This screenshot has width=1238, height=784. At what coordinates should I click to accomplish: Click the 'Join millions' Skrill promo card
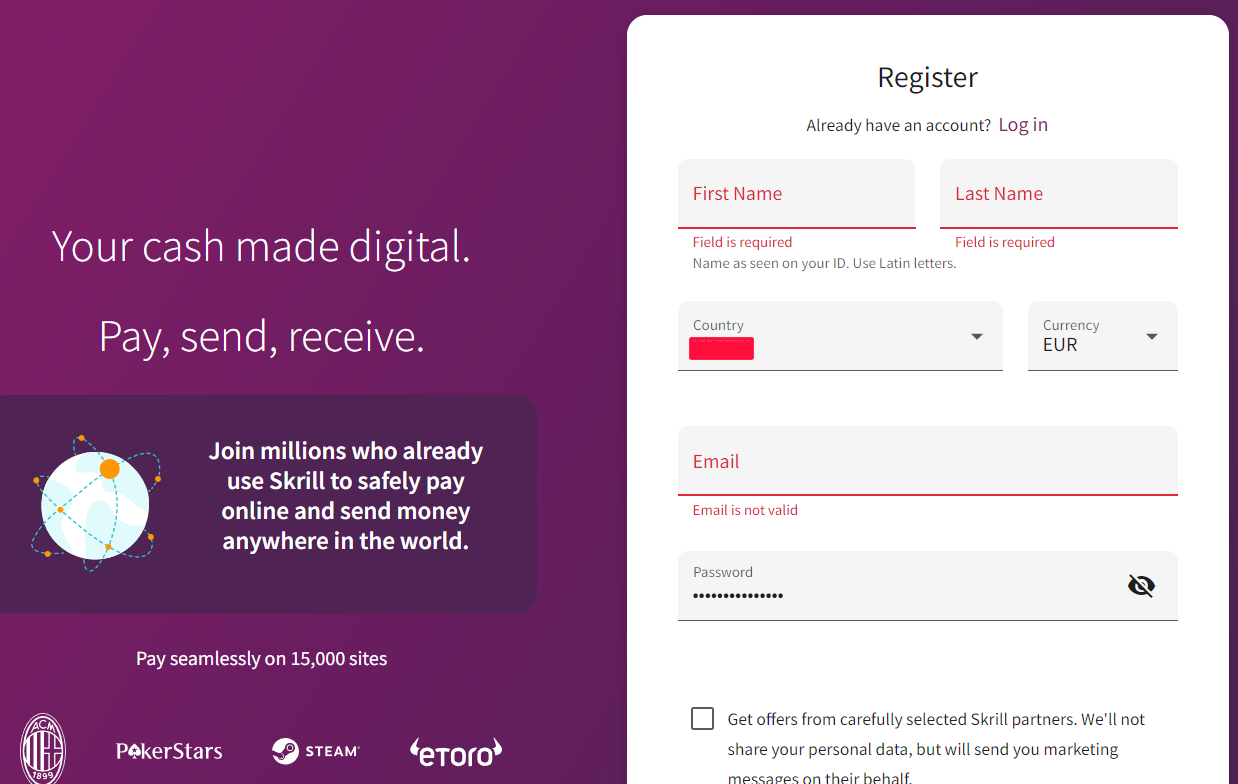268,504
